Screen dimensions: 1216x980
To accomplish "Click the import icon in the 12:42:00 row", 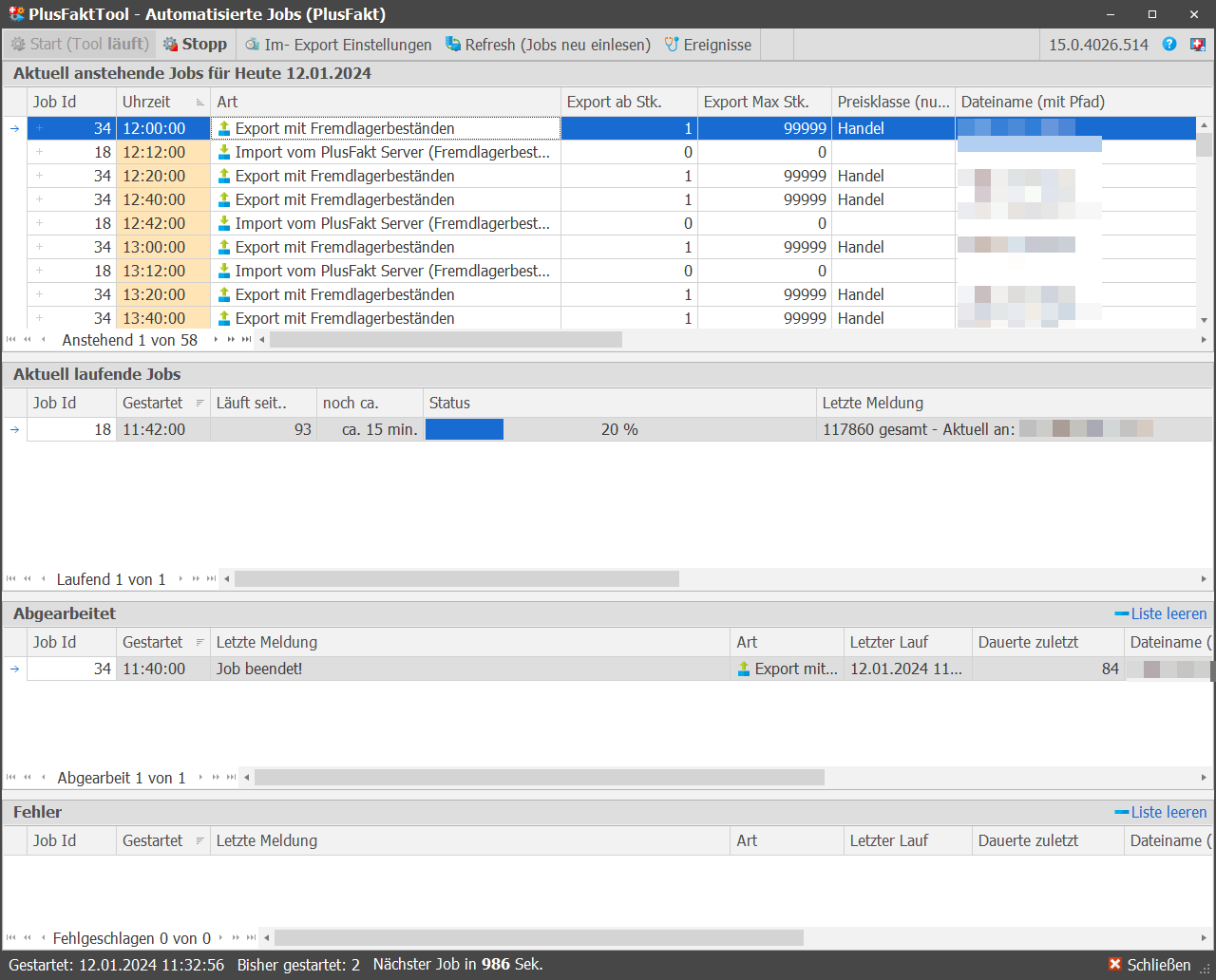I will tap(224, 223).
